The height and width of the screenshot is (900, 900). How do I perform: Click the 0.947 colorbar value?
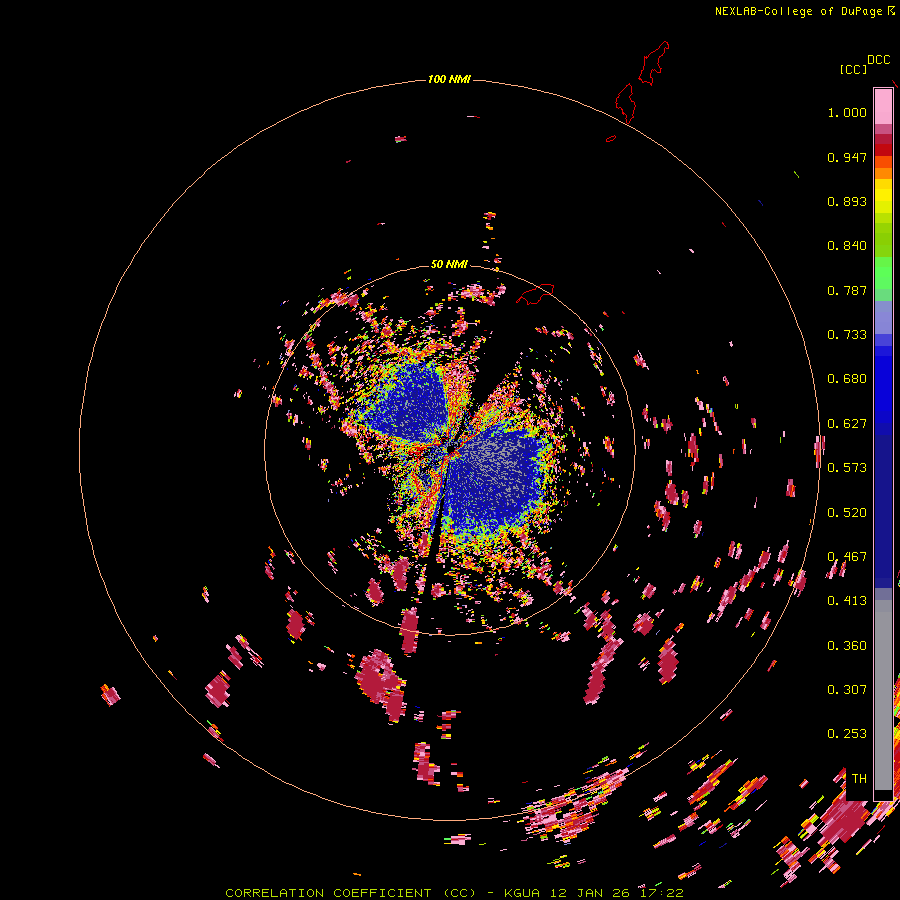847,157
